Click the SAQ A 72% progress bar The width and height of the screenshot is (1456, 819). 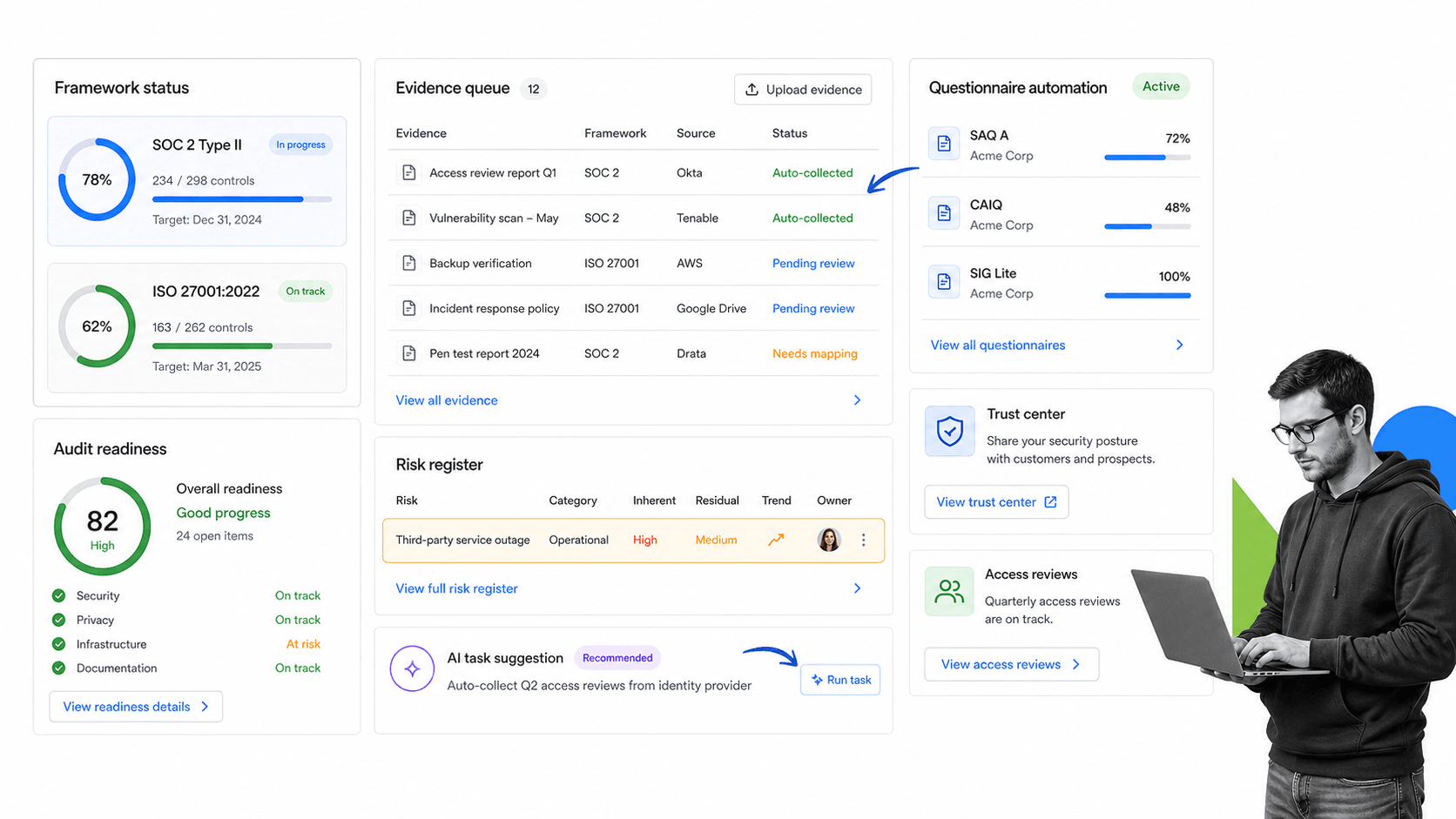[x=1147, y=158]
